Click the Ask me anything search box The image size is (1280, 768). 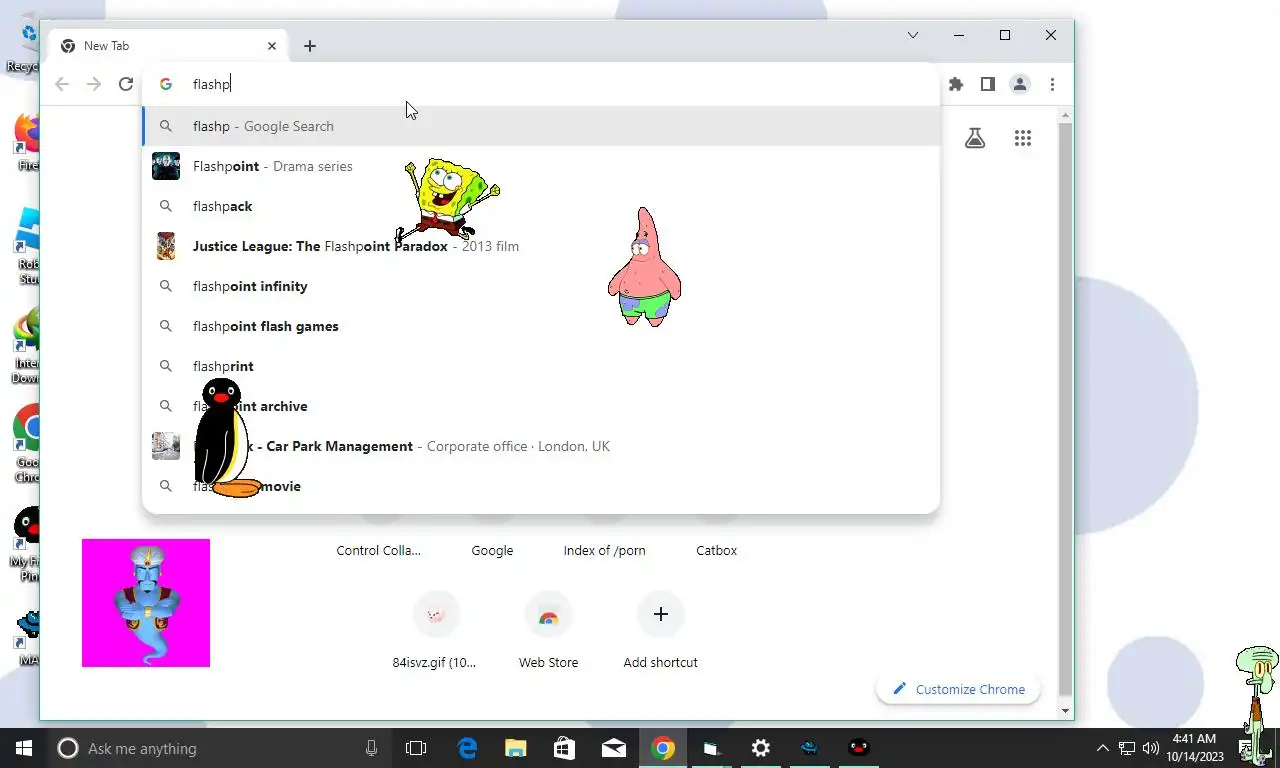[220, 748]
